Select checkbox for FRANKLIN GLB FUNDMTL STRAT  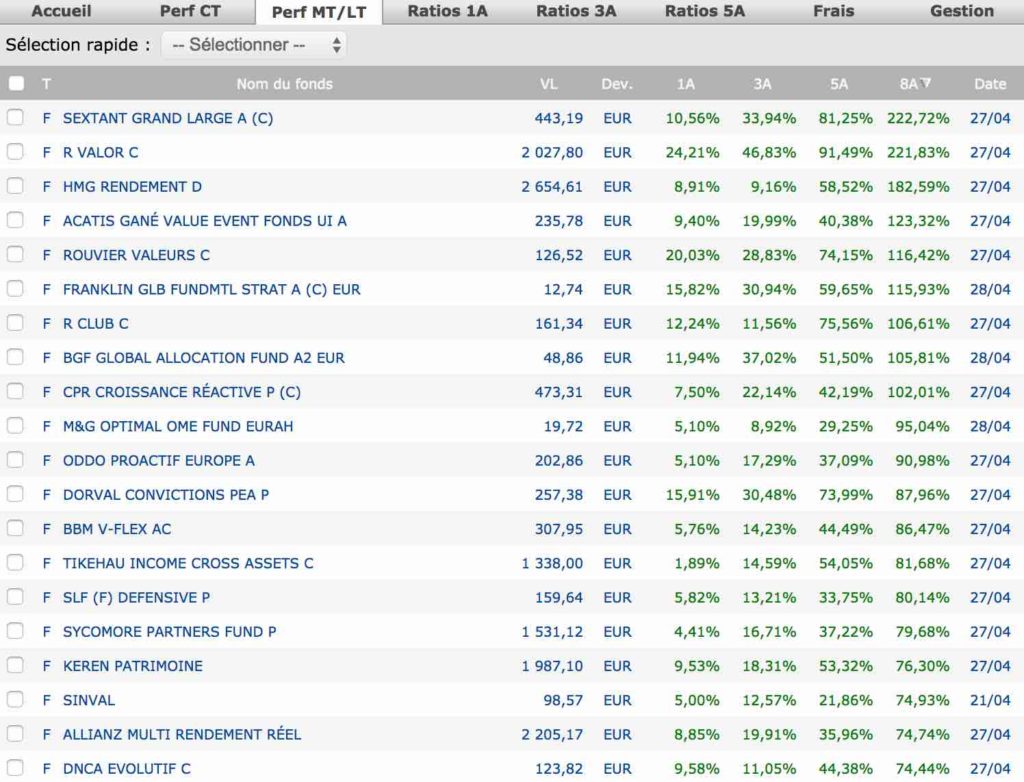15,289
